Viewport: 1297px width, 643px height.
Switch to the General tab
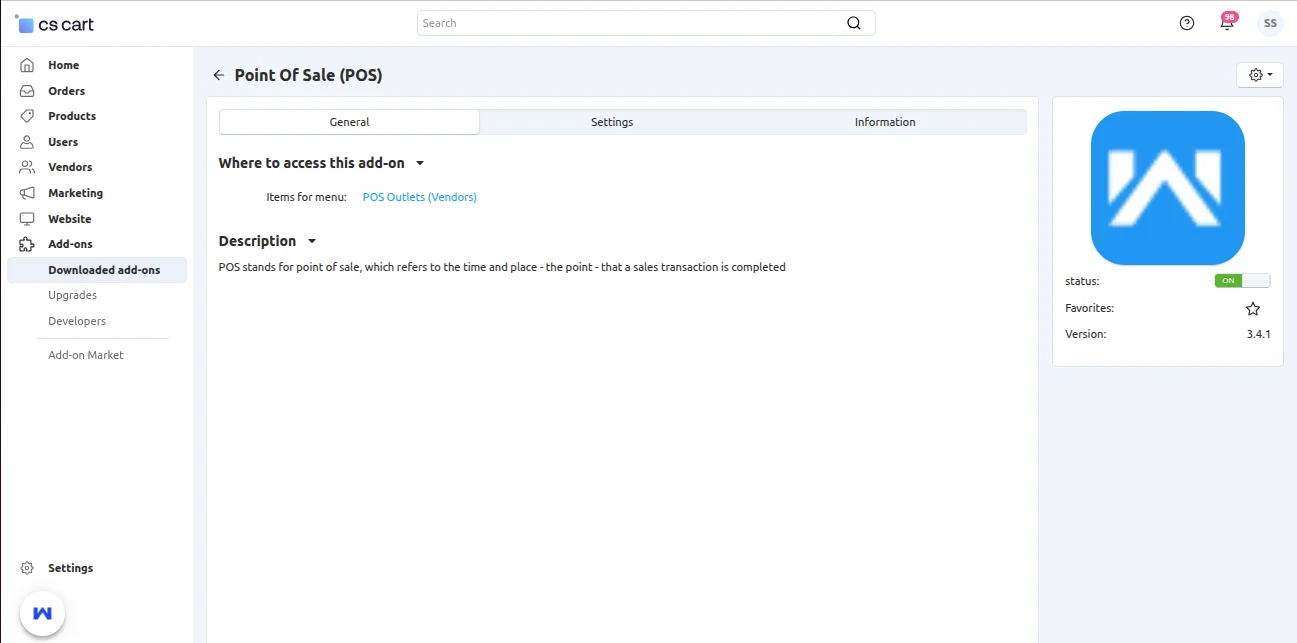349,122
